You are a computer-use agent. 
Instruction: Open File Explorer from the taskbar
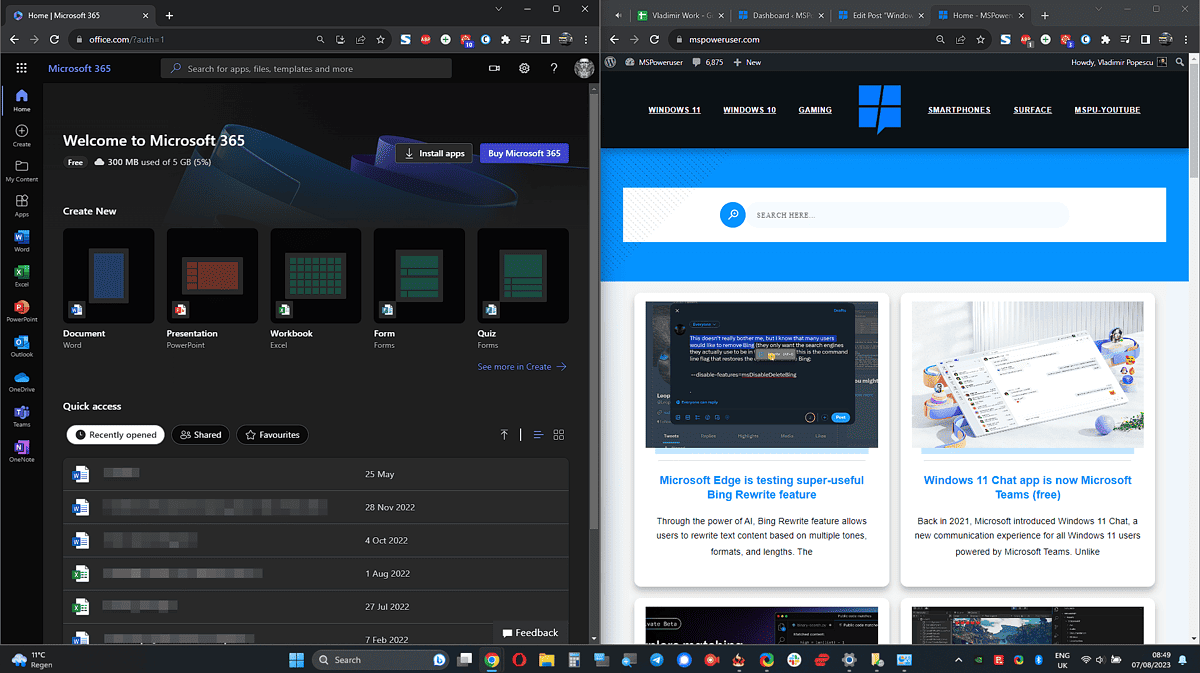tap(547, 659)
